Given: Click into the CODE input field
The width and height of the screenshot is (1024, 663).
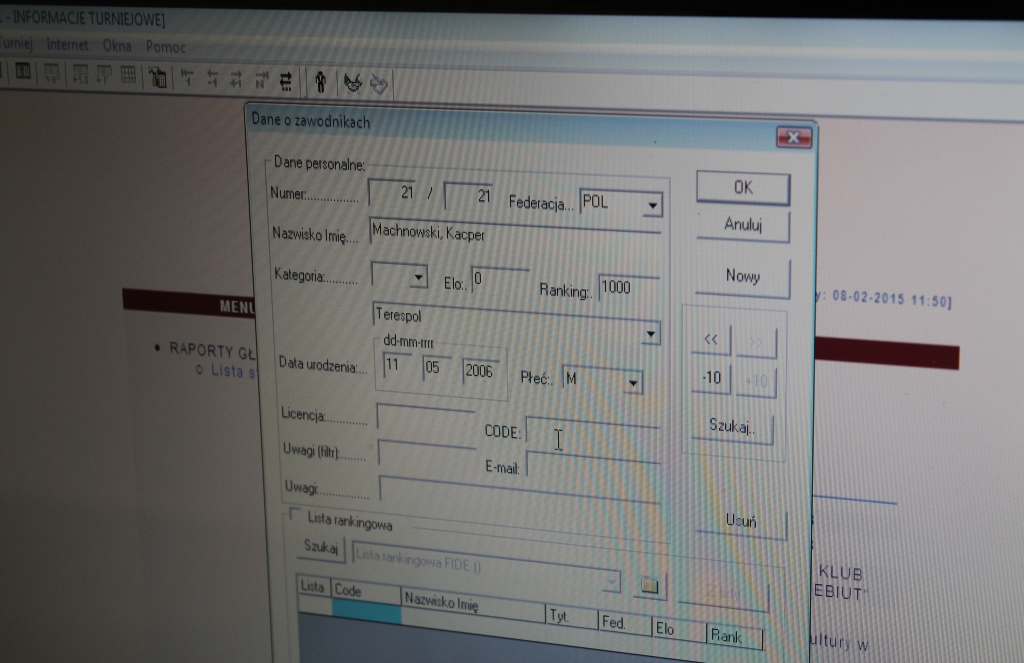Looking at the screenshot, I should 592,435.
